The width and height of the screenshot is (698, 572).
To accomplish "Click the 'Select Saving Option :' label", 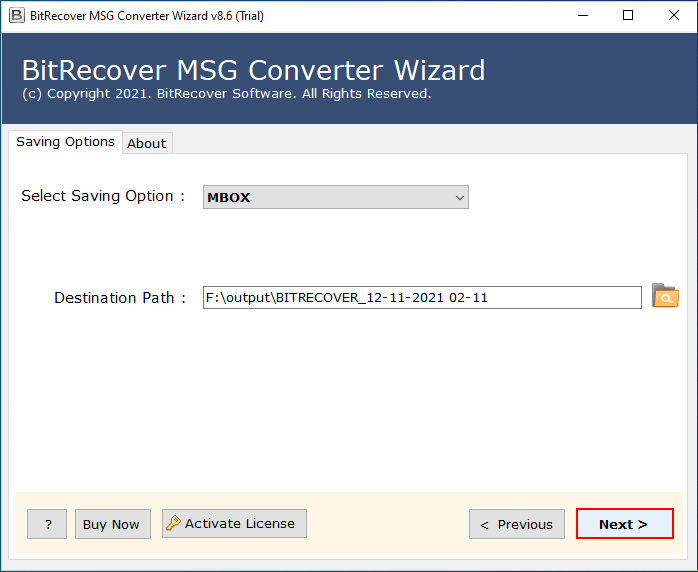I will 103,196.
